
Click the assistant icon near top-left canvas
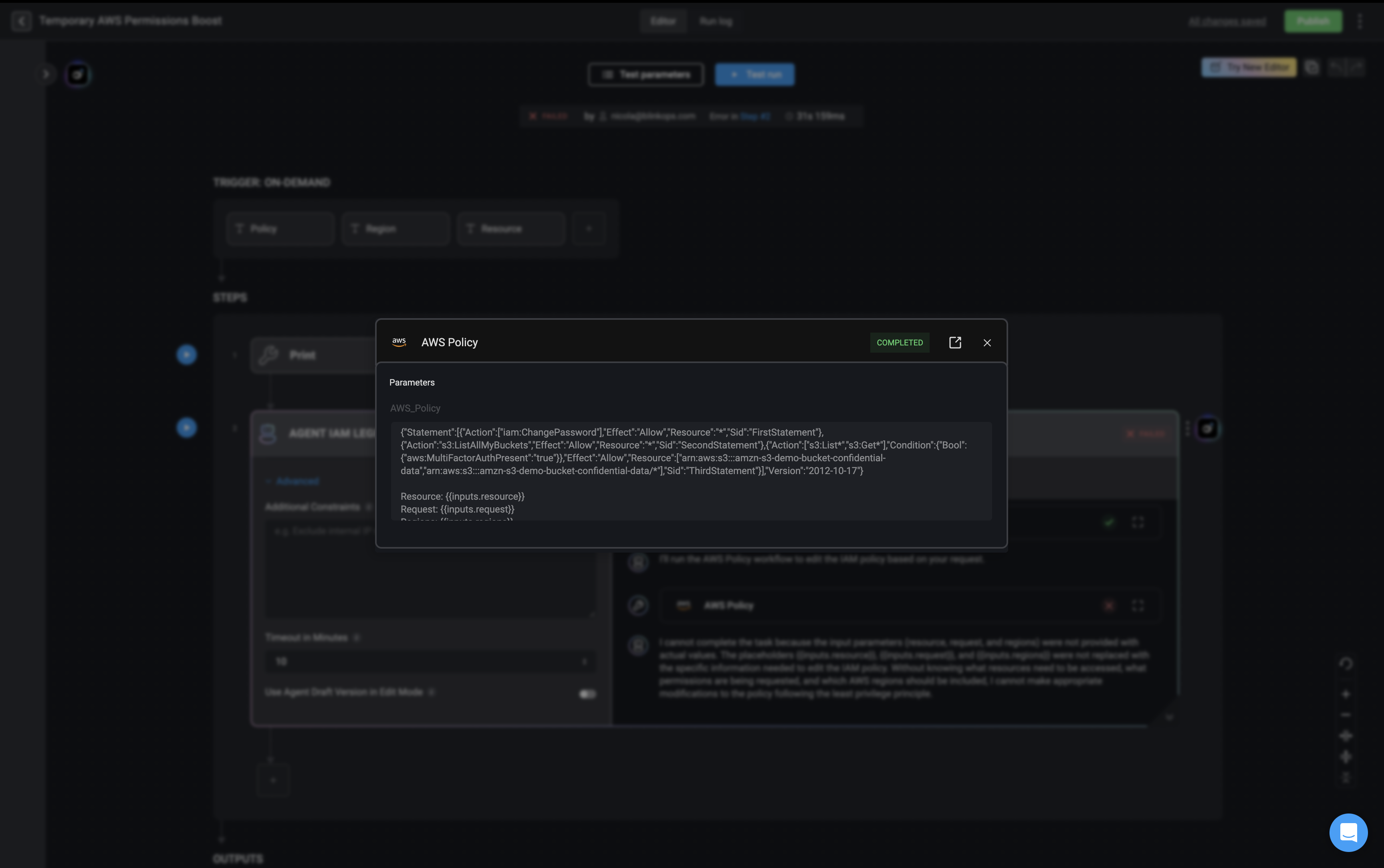[x=78, y=75]
